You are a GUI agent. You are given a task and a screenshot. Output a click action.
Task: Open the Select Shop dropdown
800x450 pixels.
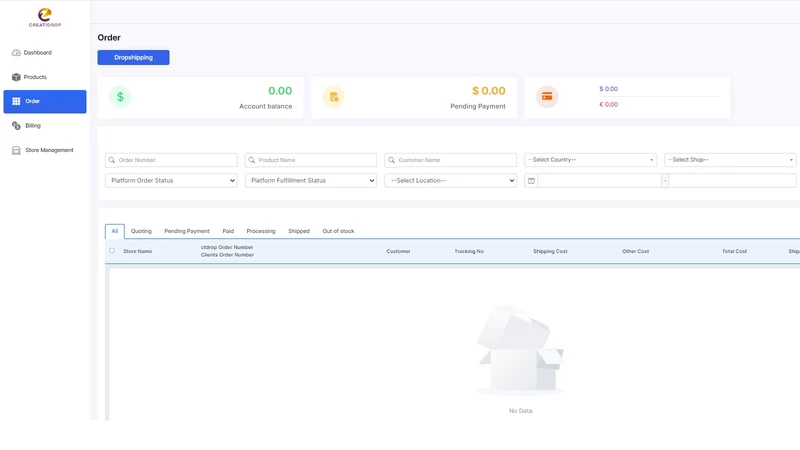coord(730,160)
